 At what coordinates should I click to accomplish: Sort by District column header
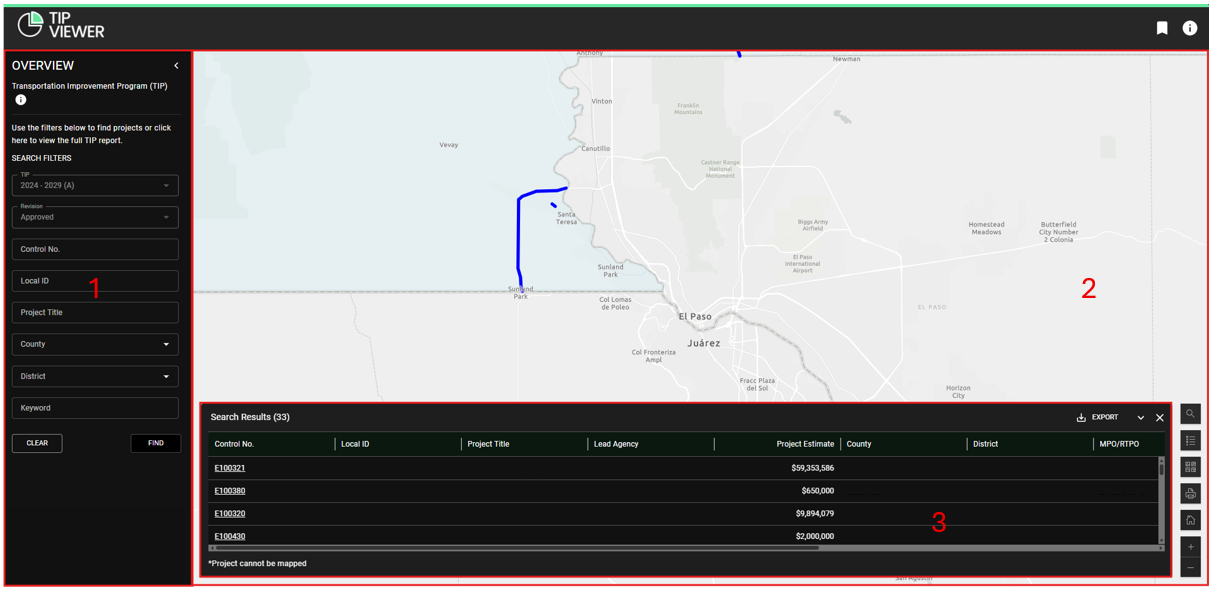click(986, 444)
